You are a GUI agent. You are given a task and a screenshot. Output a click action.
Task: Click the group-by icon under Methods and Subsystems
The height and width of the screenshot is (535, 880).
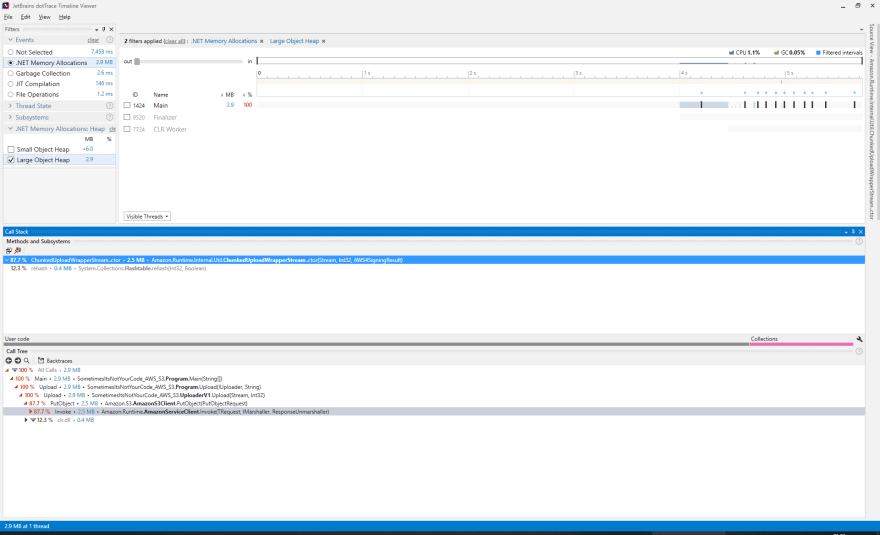8,250
